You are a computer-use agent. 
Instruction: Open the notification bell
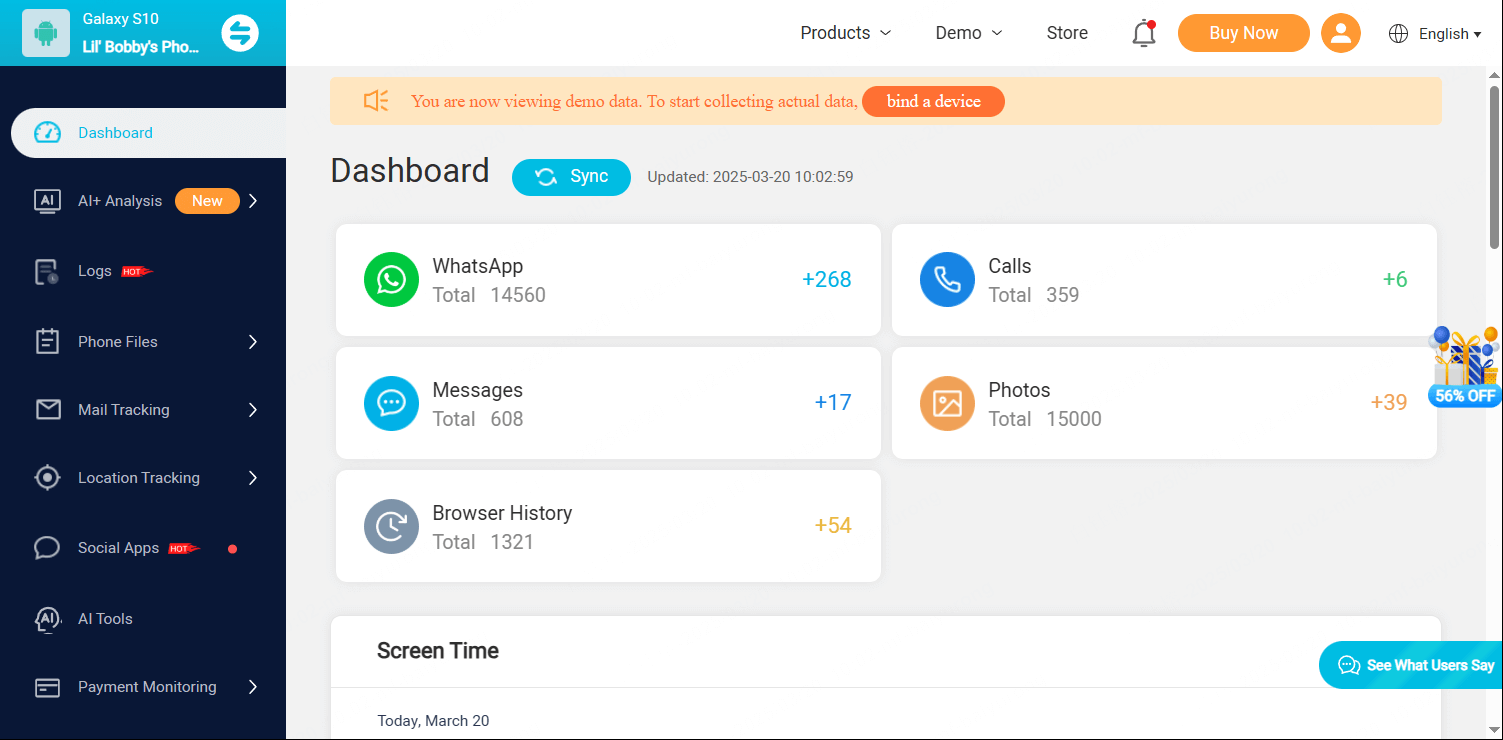1144,33
